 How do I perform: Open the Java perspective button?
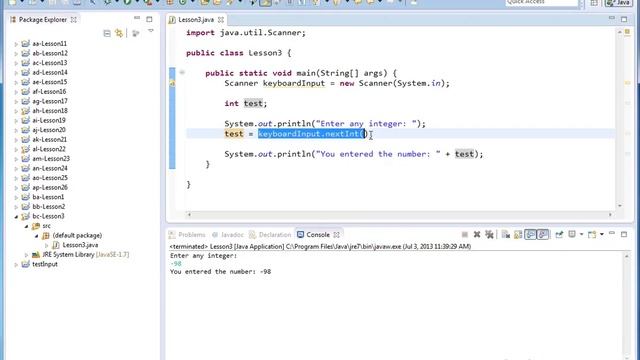point(619,3)
